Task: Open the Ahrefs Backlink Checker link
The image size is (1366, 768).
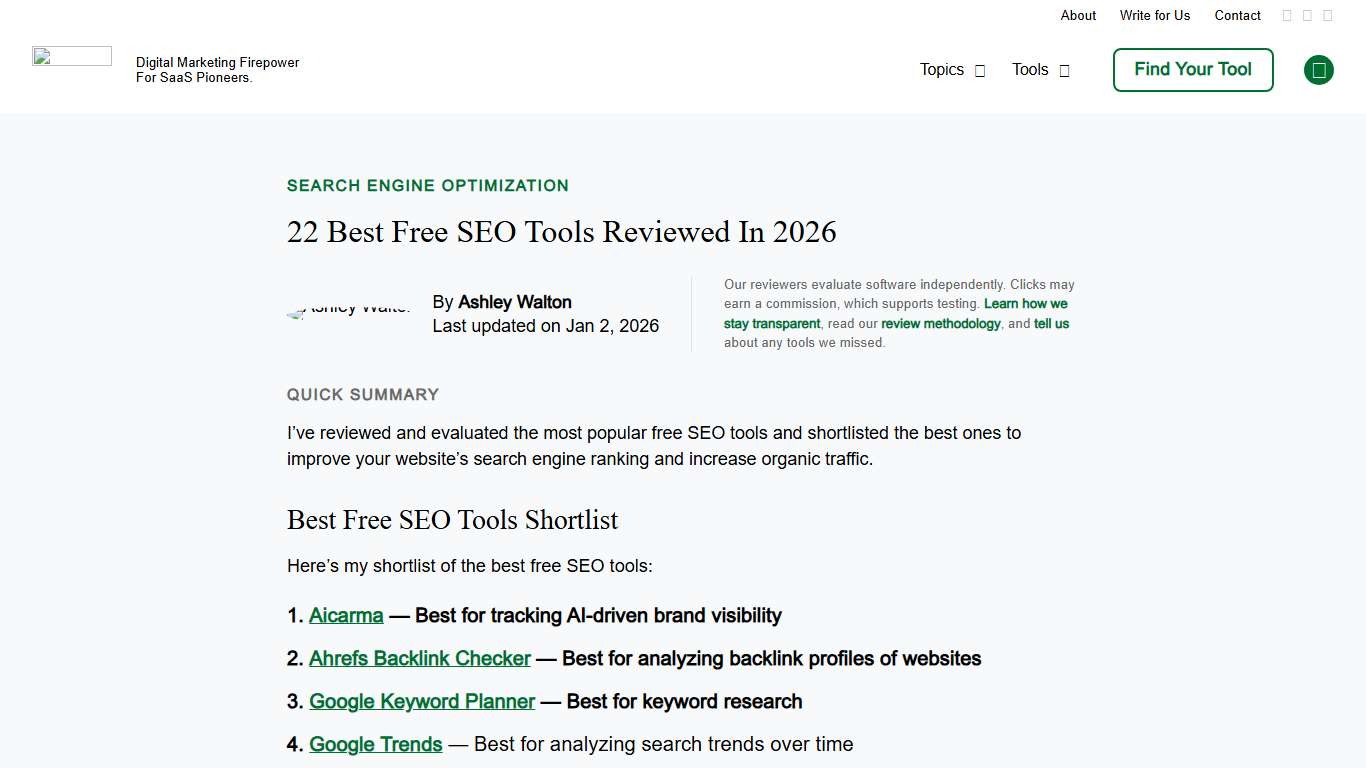Action: [419, 658]
